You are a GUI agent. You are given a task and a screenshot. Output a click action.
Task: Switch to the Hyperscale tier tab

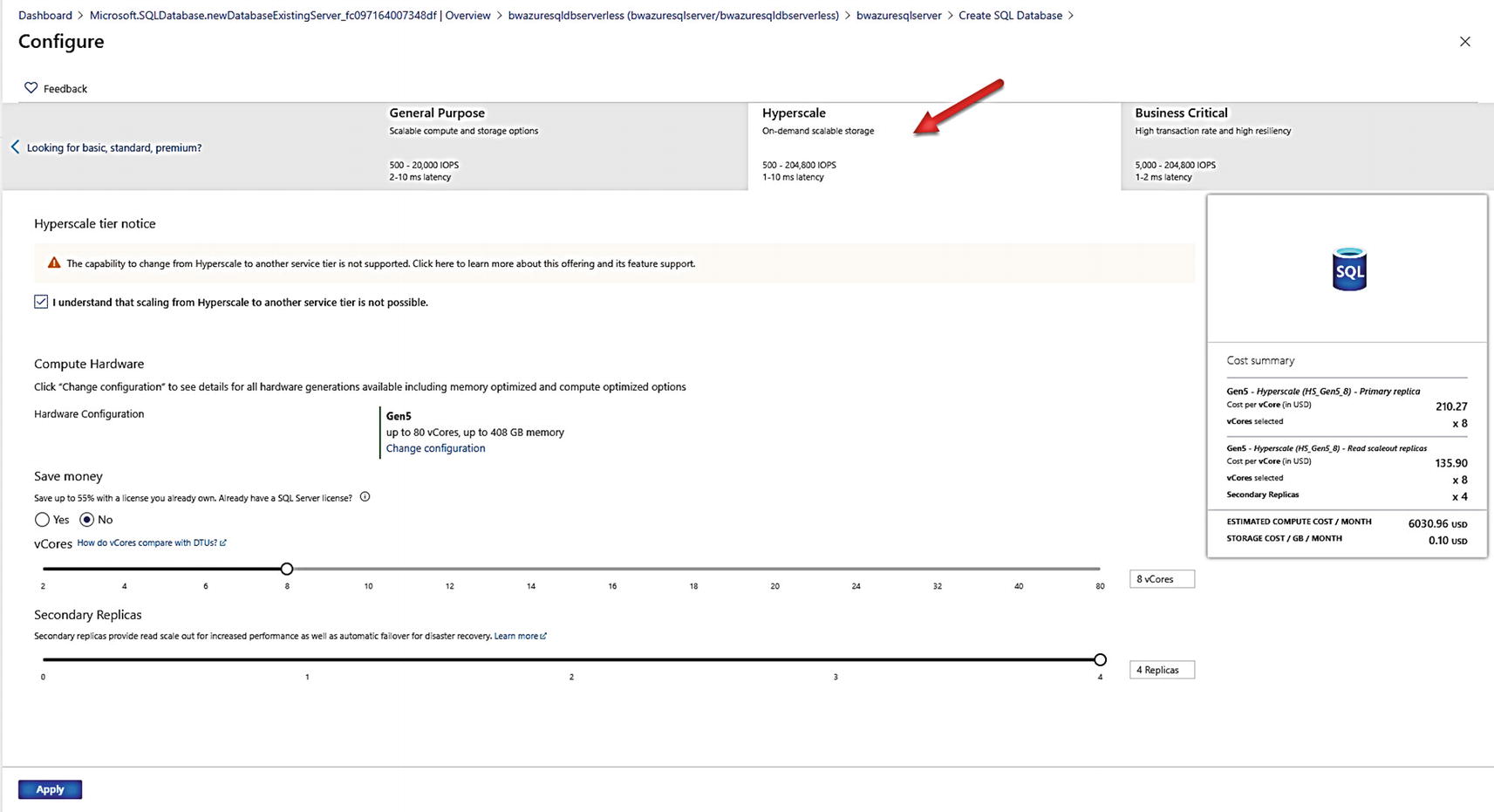coord(934,146)
